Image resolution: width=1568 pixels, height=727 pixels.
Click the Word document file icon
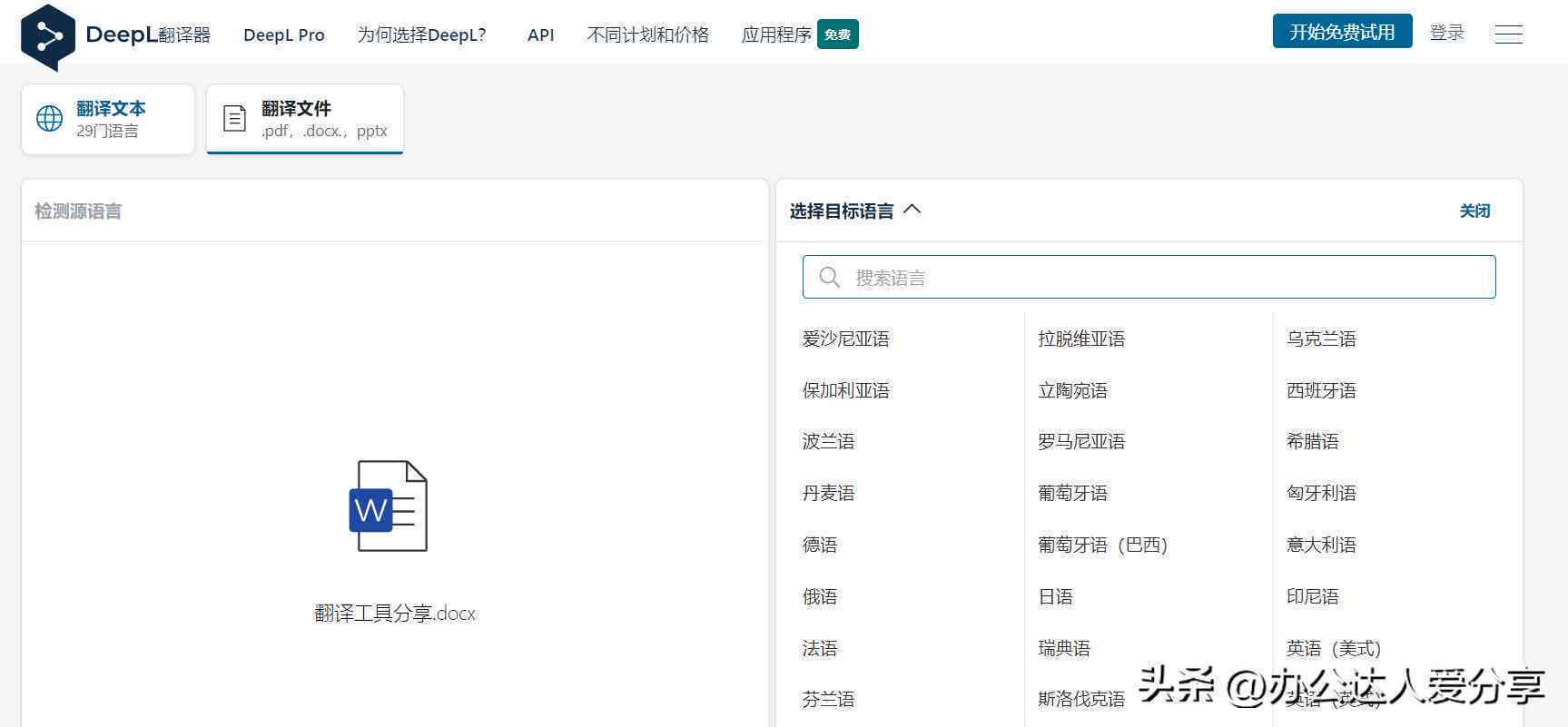[x=389, y=506]
